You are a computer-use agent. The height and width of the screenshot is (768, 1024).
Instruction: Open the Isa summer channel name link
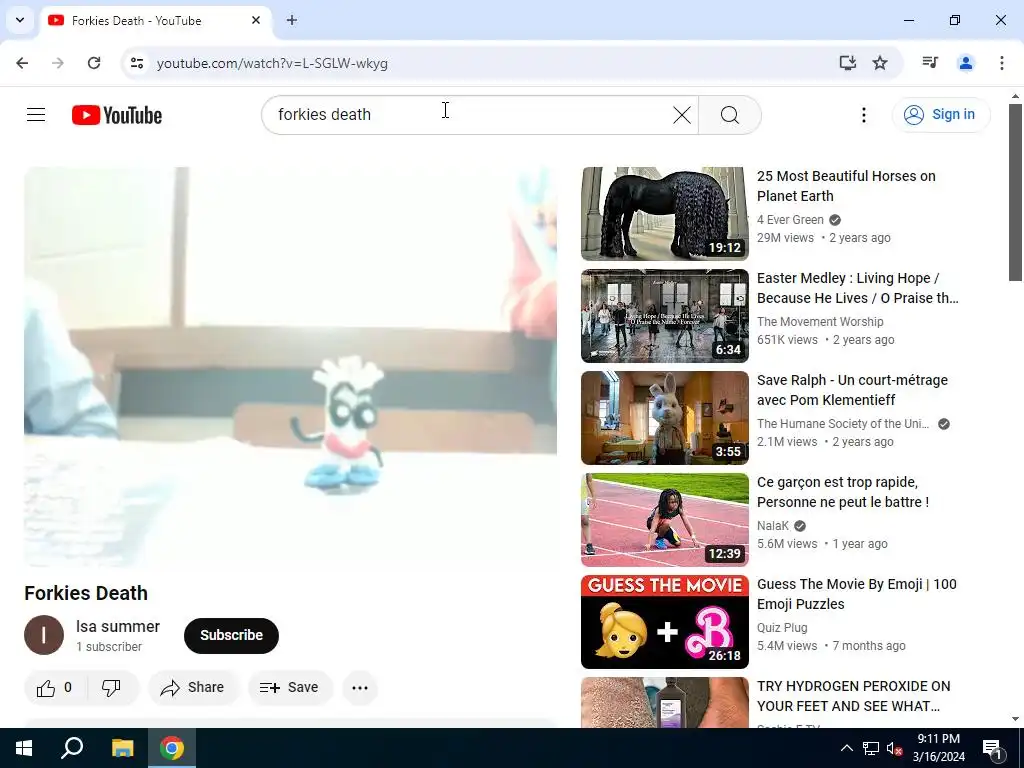[x=118, y=626]
